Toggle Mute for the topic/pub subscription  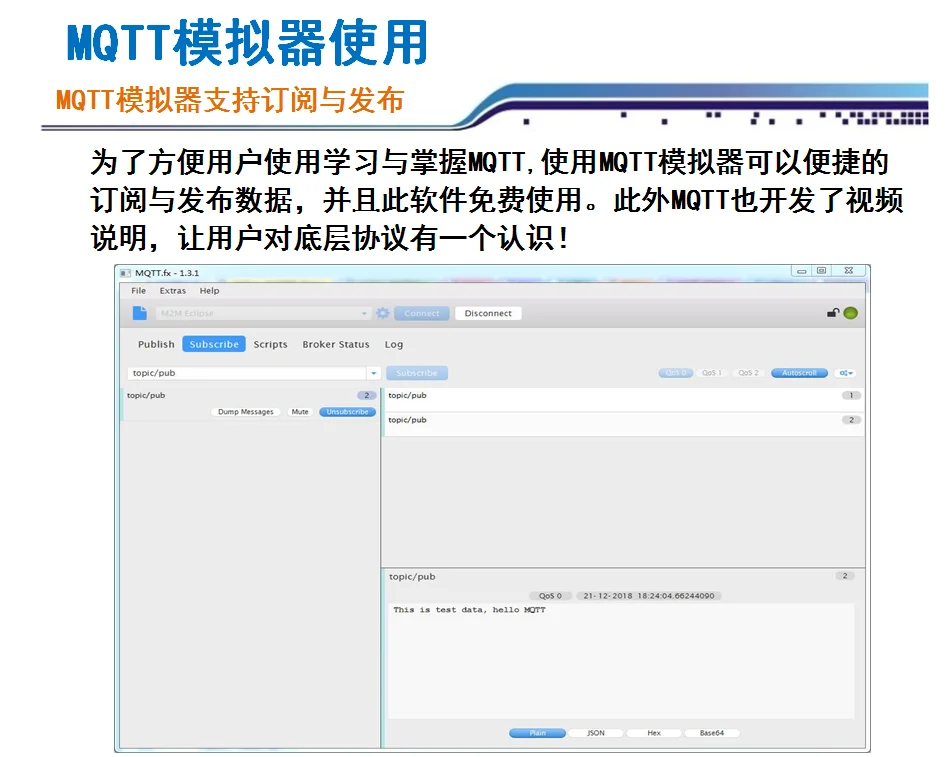300,411
